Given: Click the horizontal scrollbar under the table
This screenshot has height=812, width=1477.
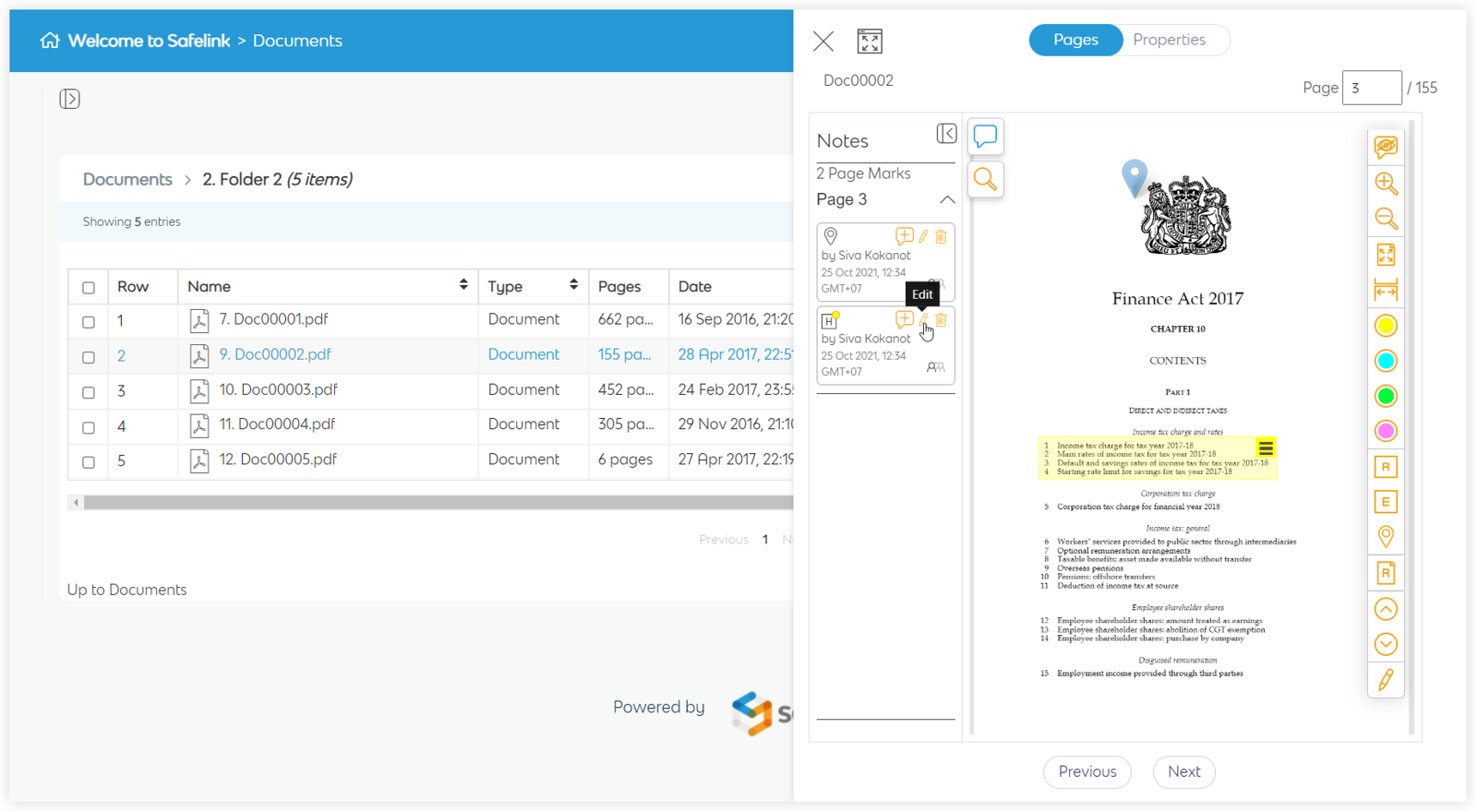Looking at the screenshot, I should tap(438, 503).
